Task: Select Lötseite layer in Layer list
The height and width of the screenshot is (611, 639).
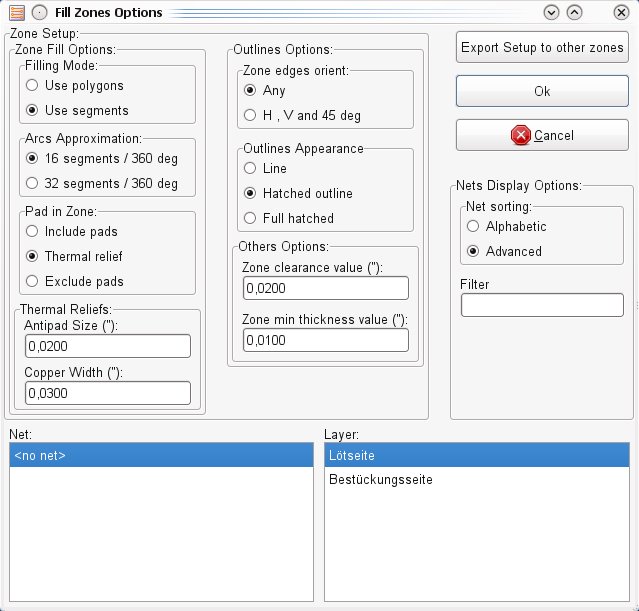Action: click(x=477, y=455)
